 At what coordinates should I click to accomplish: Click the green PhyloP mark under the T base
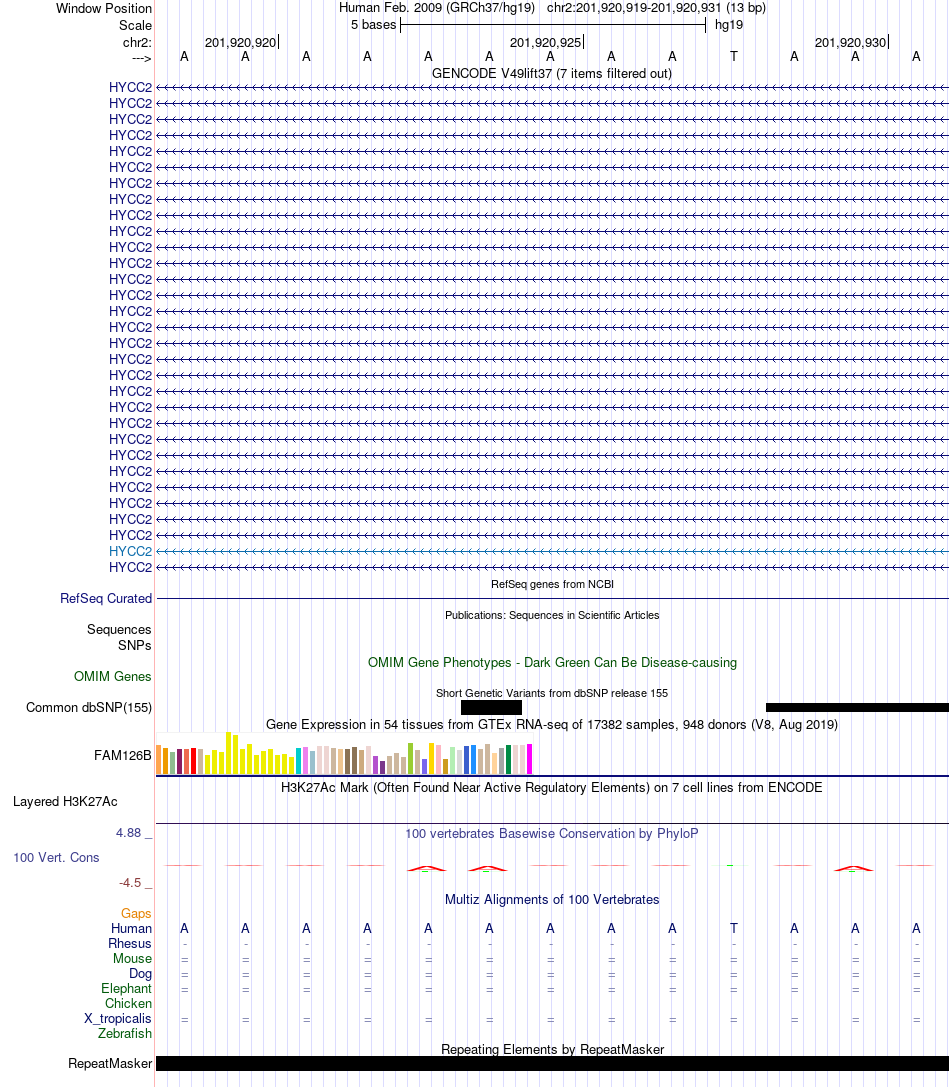click(x=730, y=865)
